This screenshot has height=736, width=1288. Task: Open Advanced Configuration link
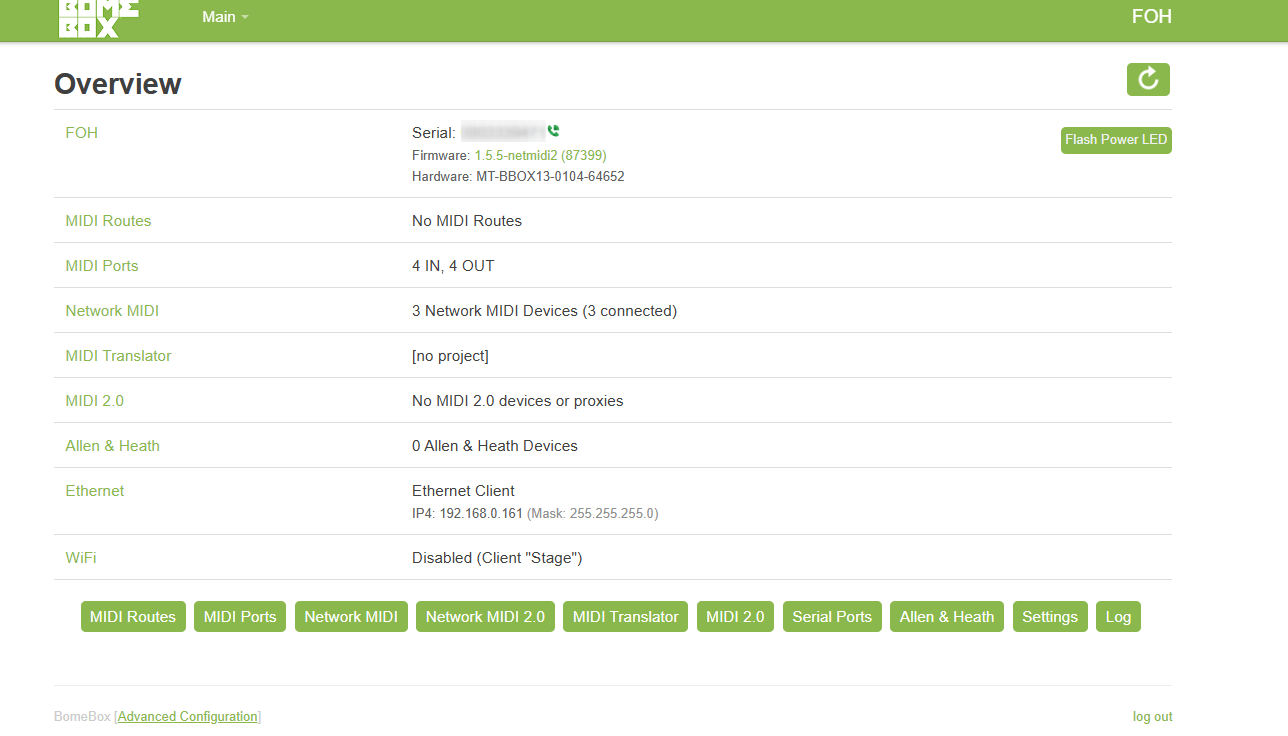point(188,716)
